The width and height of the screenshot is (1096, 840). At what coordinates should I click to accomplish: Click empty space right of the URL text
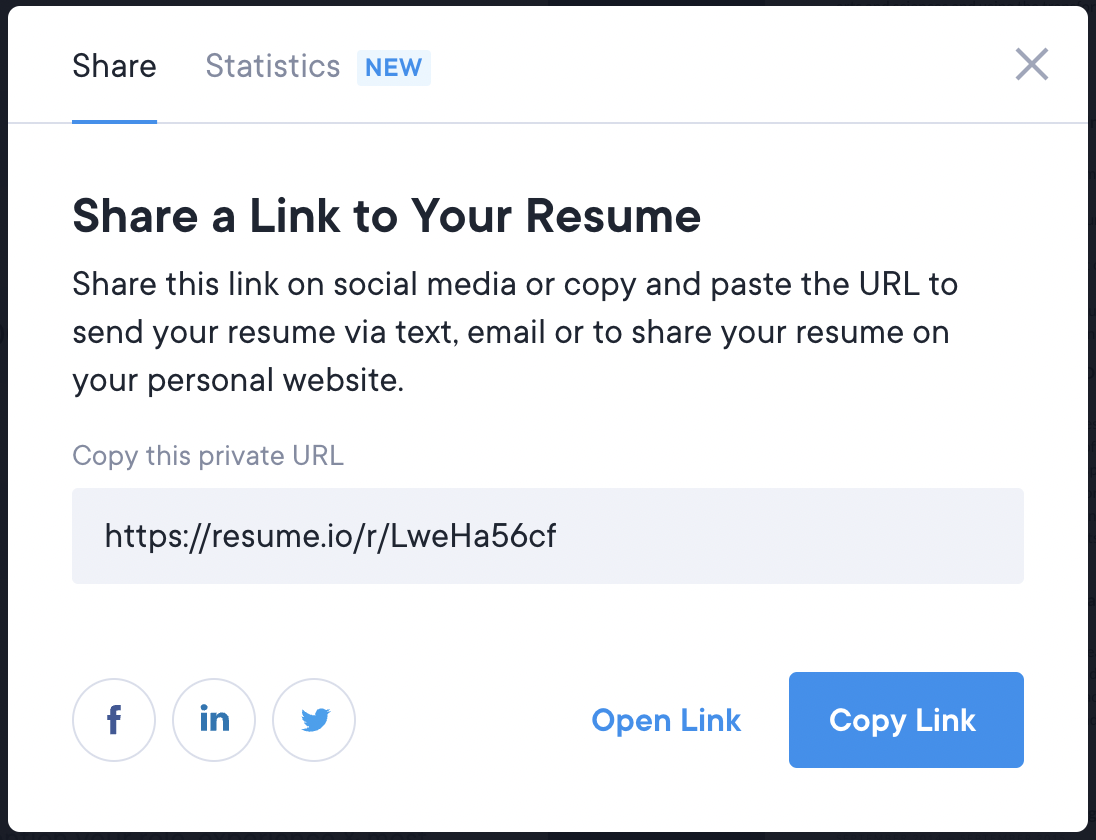pos(800,537)
